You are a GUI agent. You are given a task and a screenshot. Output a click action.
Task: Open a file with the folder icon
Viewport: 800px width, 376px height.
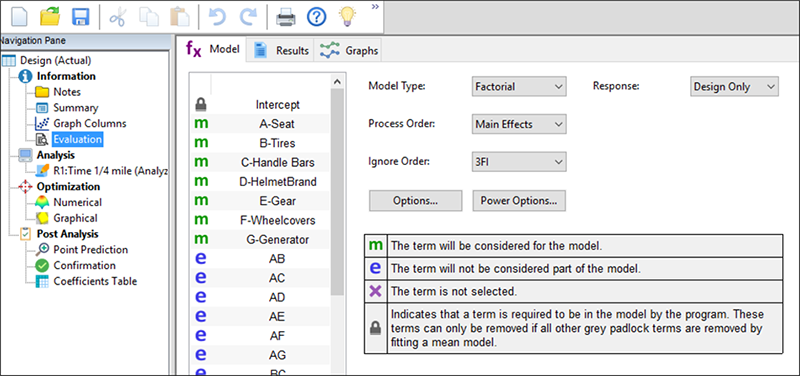[50, 18]
